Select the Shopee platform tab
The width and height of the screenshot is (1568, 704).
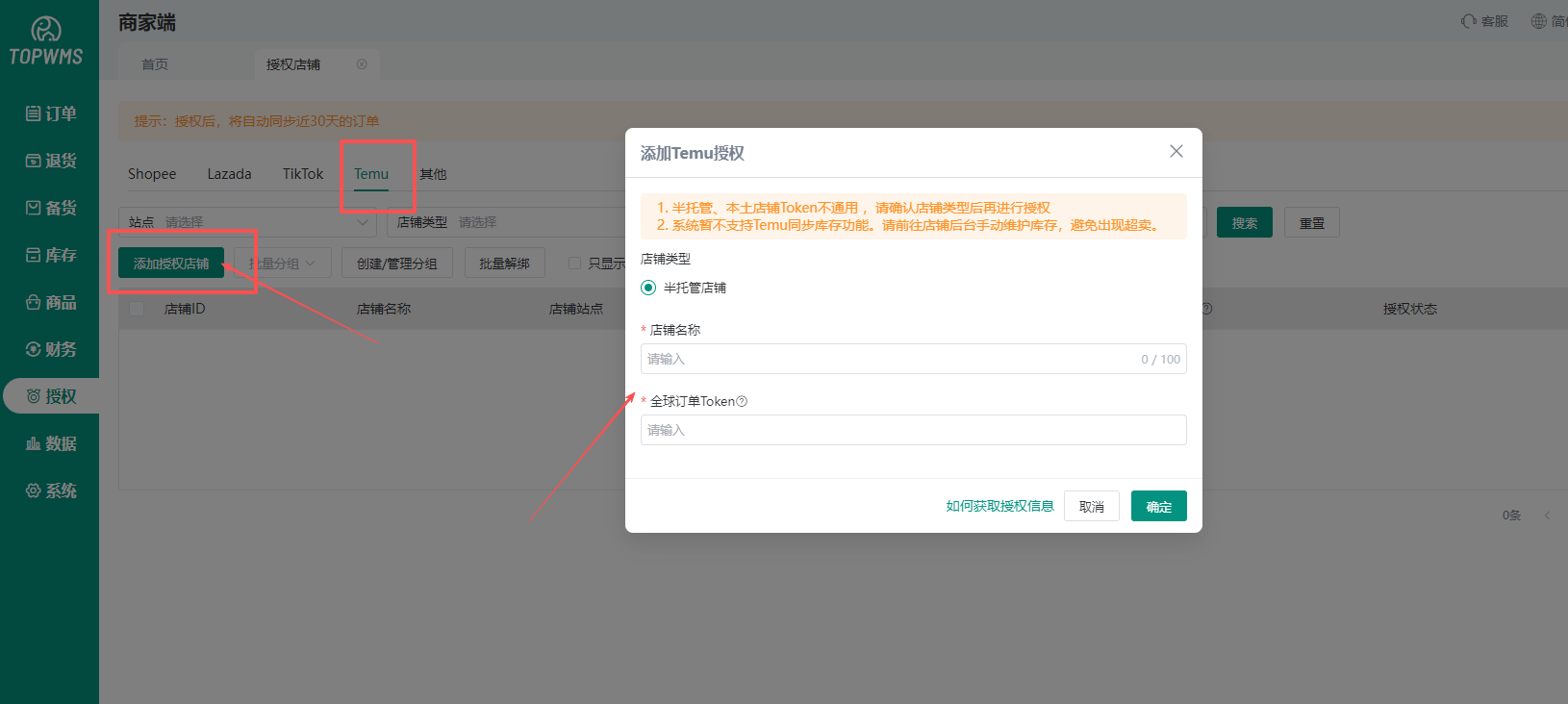pyautogui.click(x=152, y=174)
